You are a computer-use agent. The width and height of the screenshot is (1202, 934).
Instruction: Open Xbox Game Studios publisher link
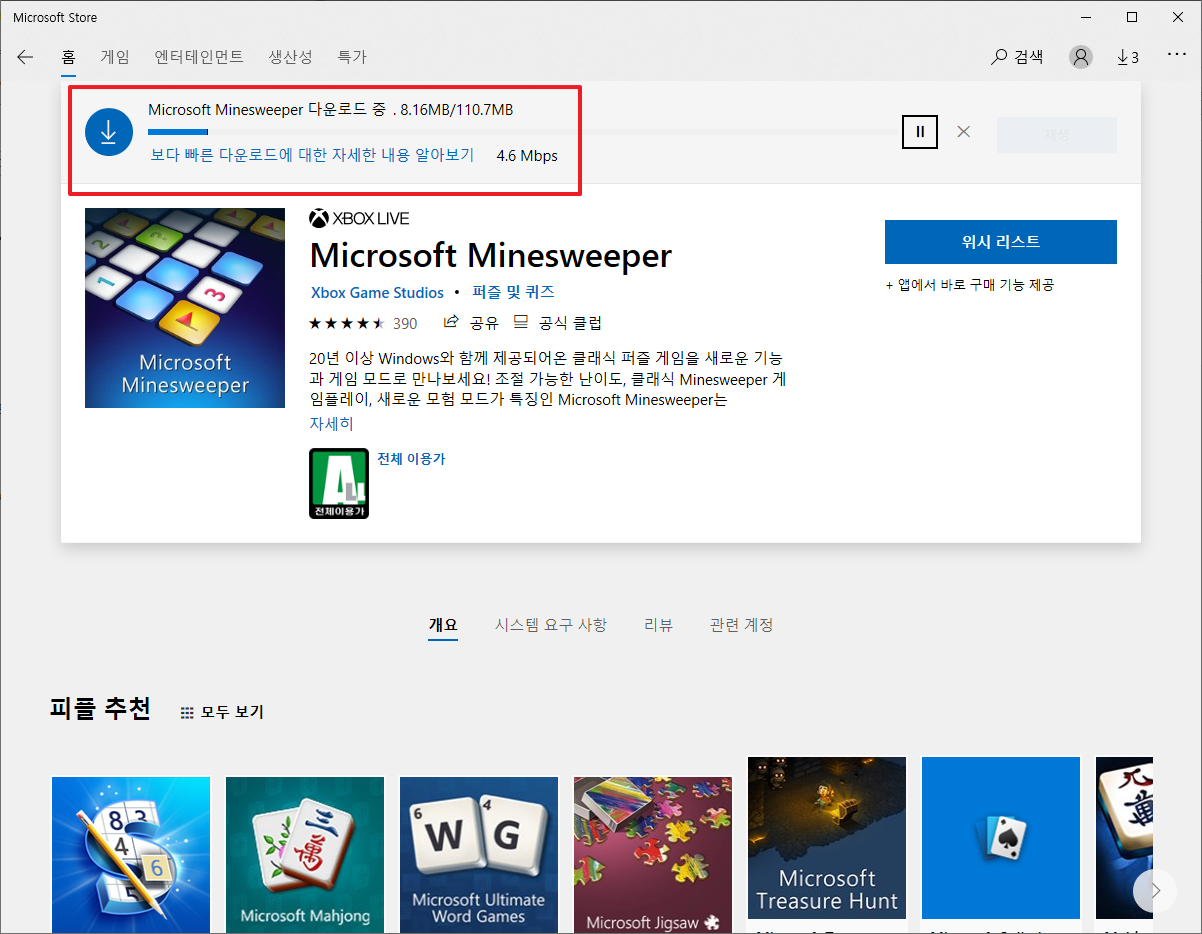coord(377,293)
